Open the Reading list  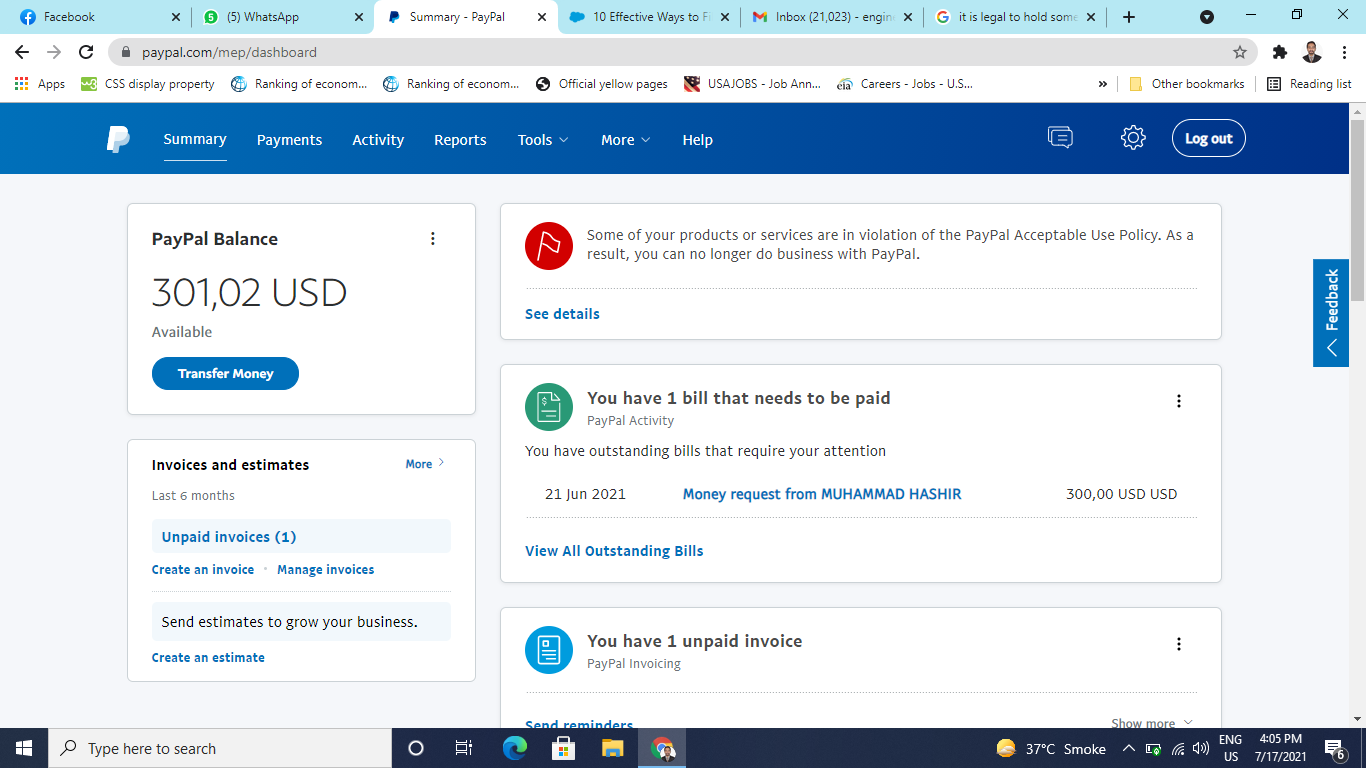[x=1309, y=84]
